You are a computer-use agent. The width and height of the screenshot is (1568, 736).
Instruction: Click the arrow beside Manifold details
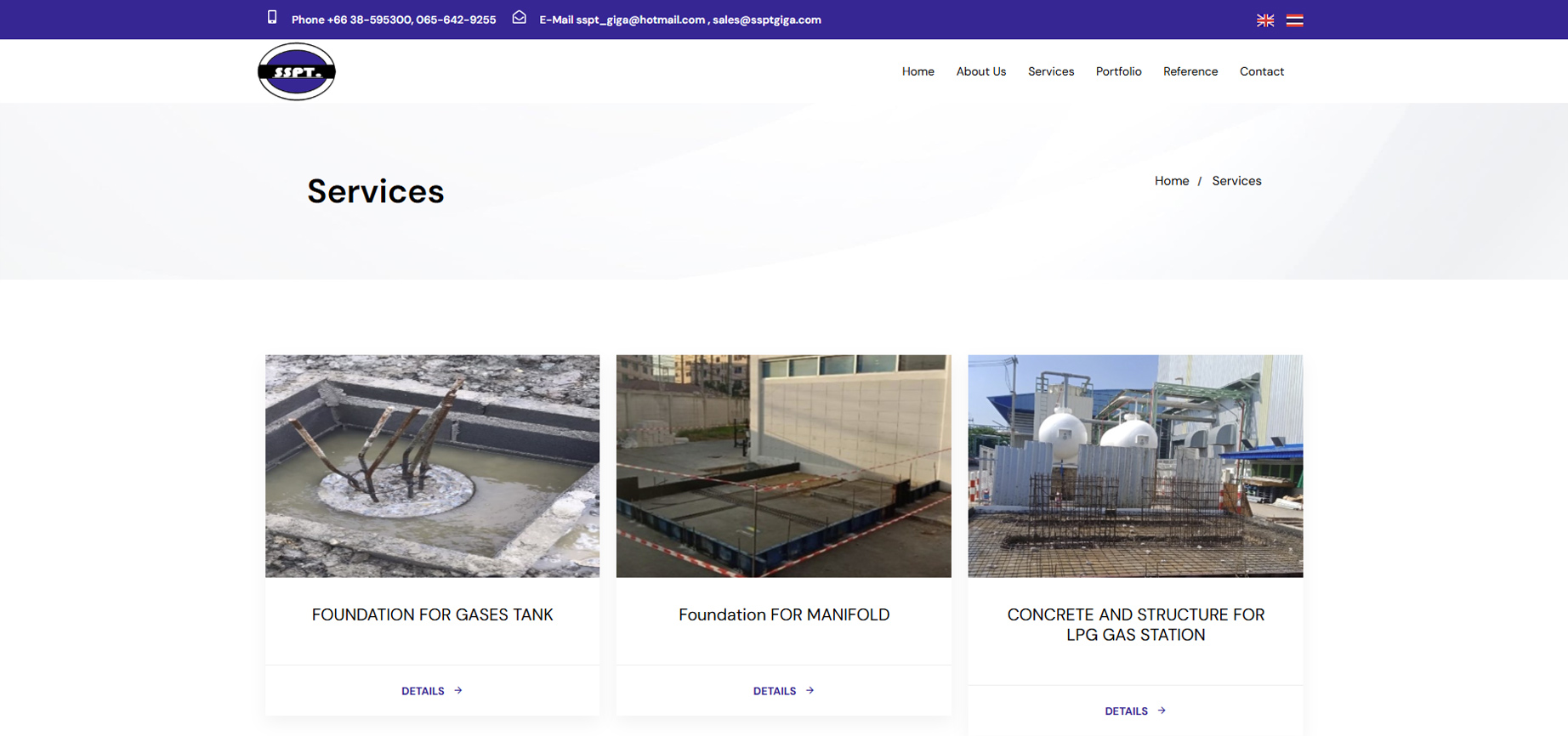click(810, 690)
